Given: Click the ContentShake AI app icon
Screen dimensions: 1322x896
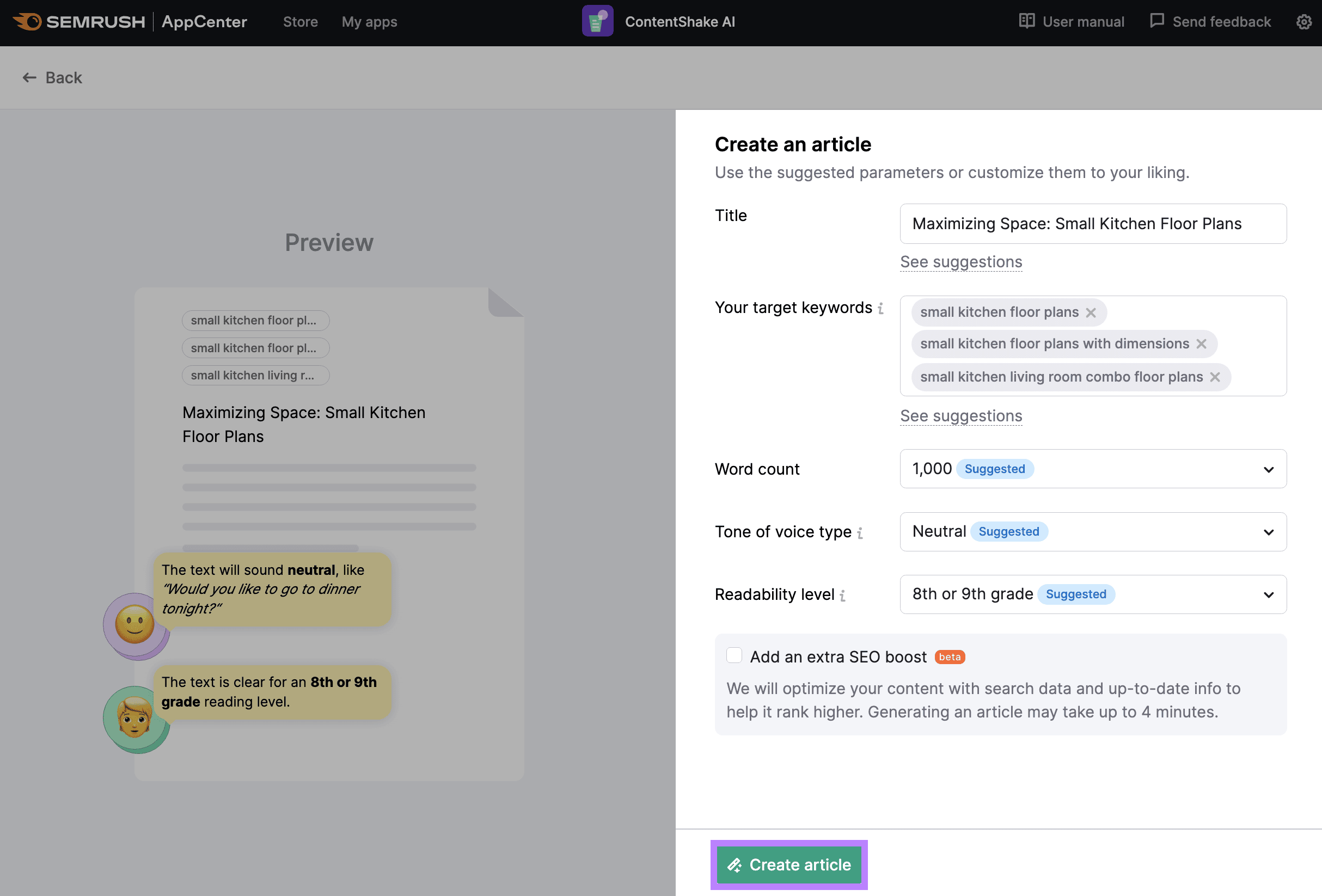Looking at the screenshot, I should coord(597,22).
